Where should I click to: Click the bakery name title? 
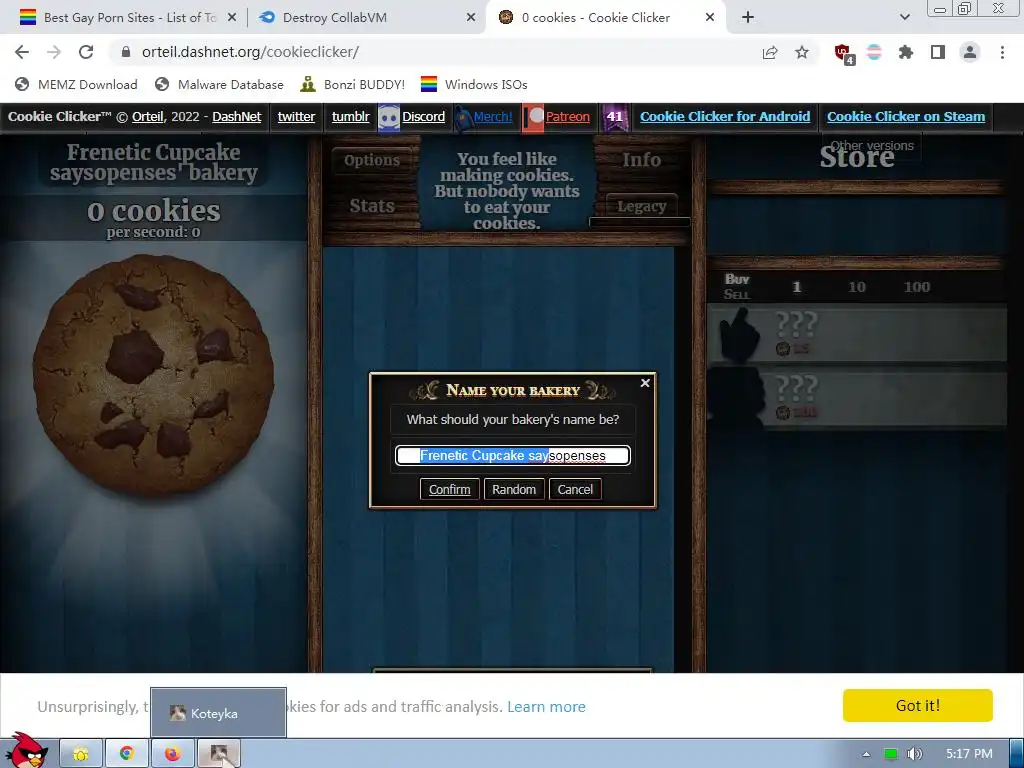153,162
